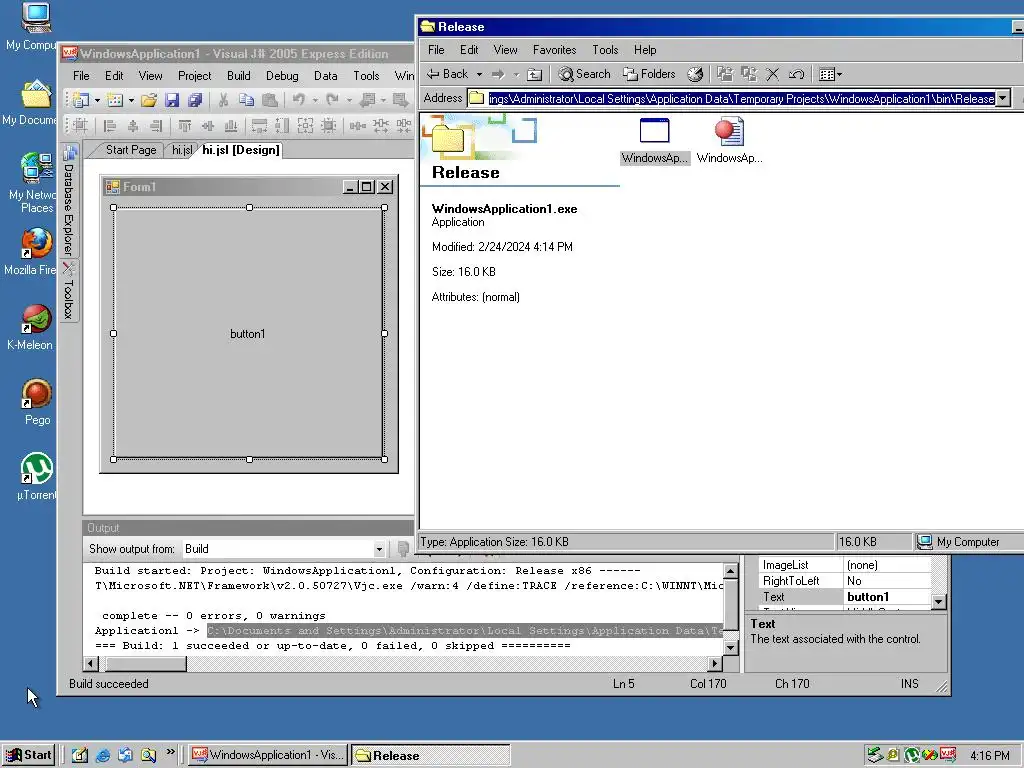Click the RightToLeft property row

846,581
